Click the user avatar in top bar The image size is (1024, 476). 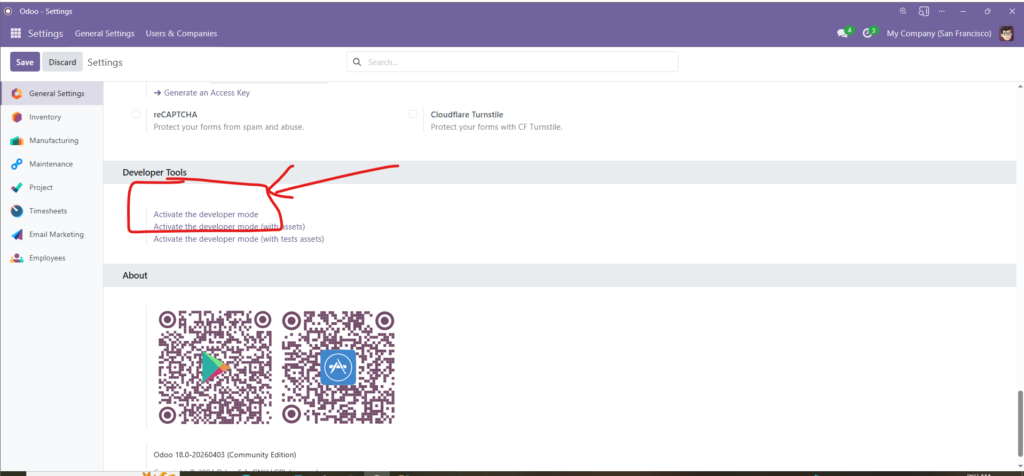pyautogui.click(x=1006, y=33)
